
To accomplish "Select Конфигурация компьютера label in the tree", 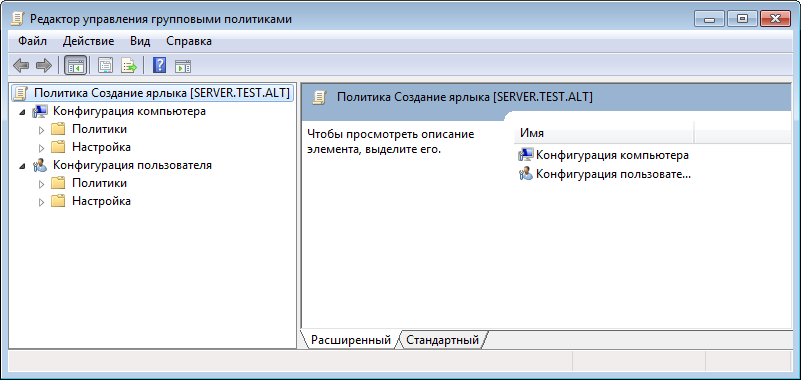I will pos(129,111).
